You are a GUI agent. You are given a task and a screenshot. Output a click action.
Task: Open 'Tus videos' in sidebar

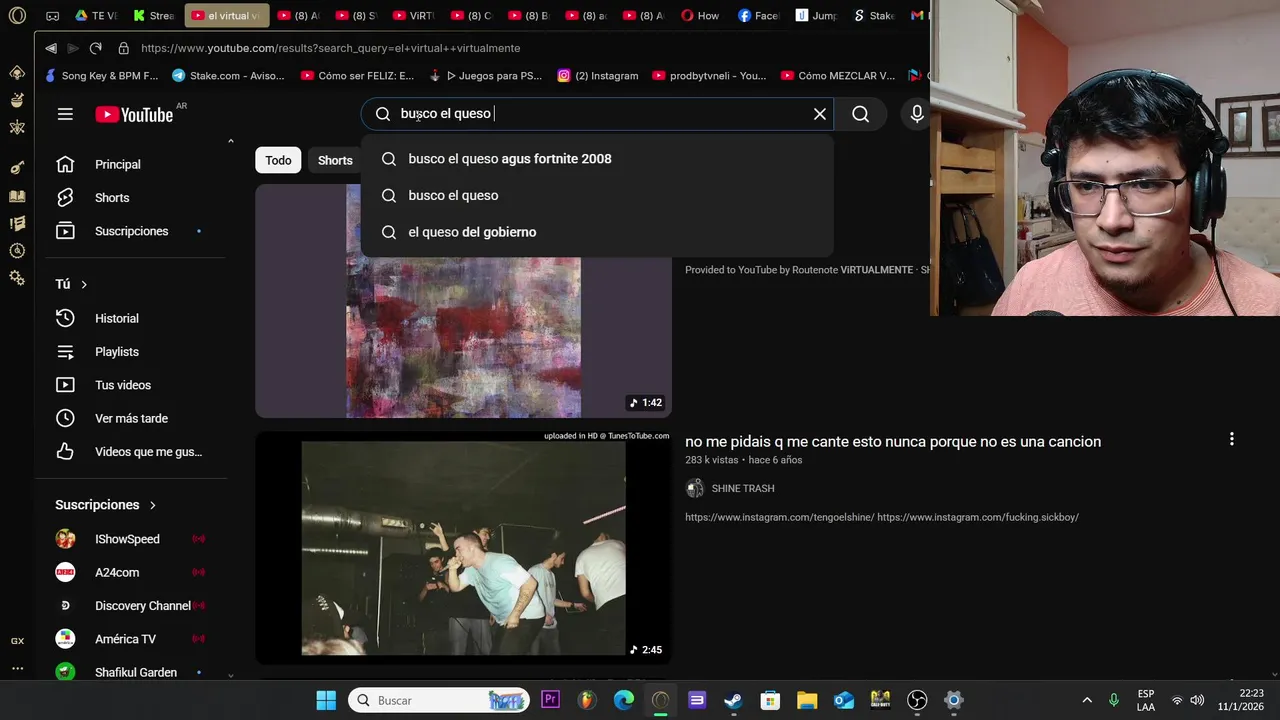click(133, 385)
